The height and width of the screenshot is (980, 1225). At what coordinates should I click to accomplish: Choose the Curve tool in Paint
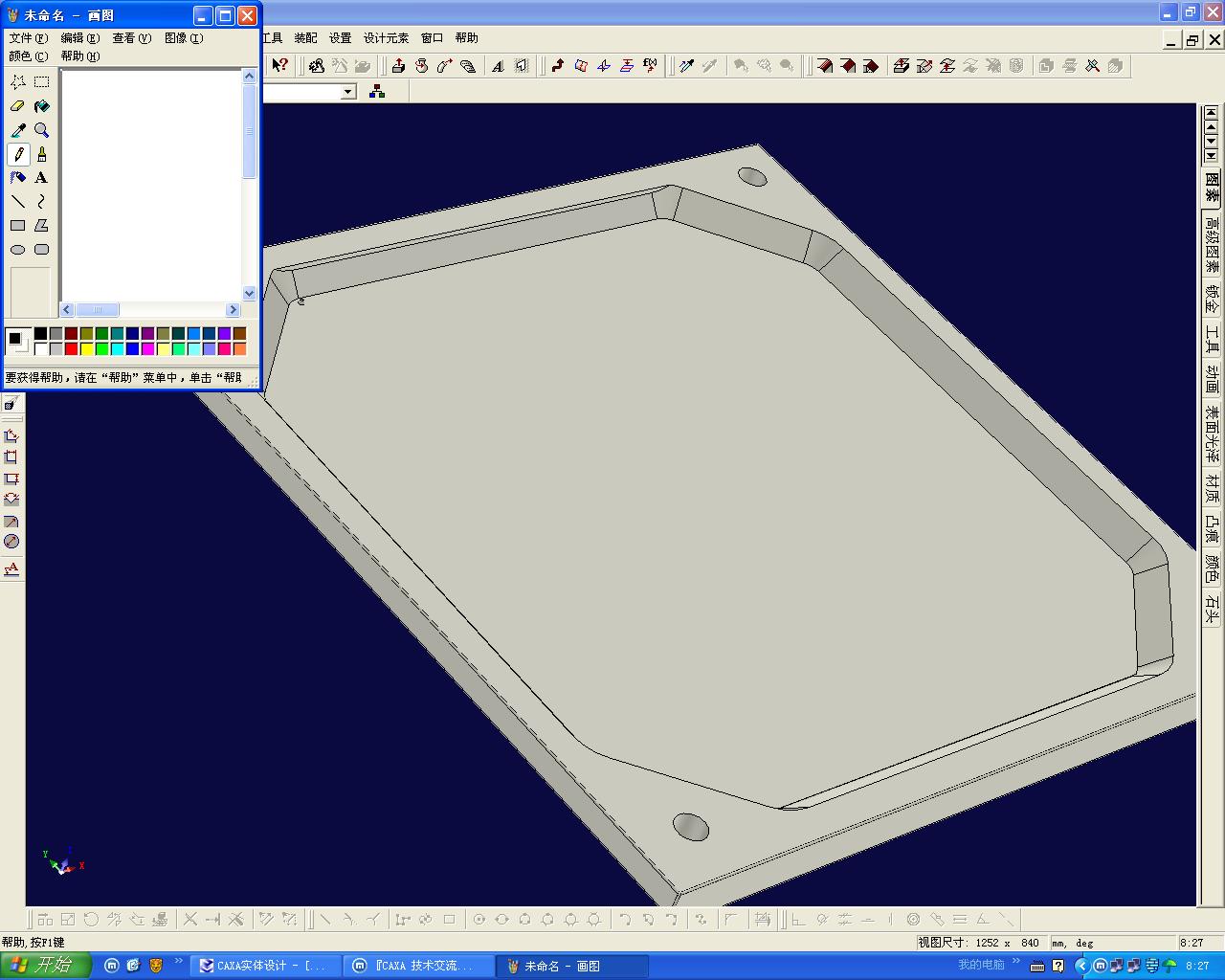pyautogui.click(x=41, y=202)
